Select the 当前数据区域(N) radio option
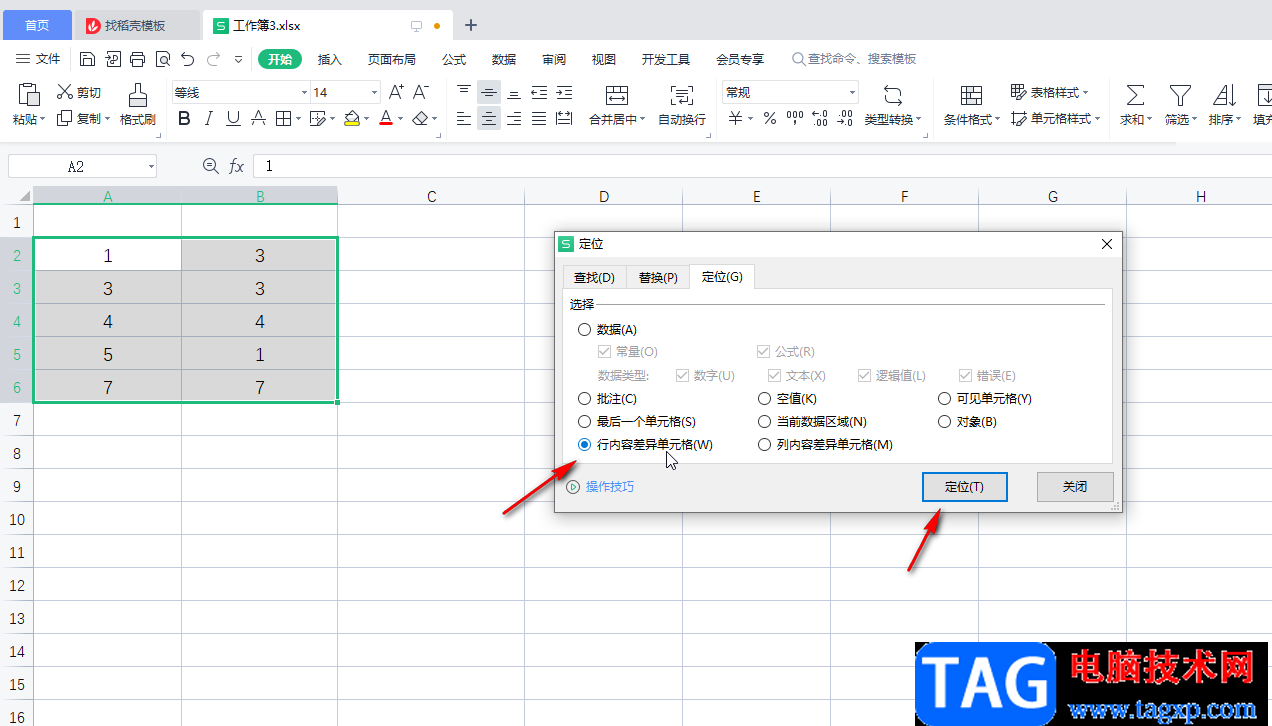Image resolution: width=1272 pixels, height=726 pixels. tap(764, 421)
